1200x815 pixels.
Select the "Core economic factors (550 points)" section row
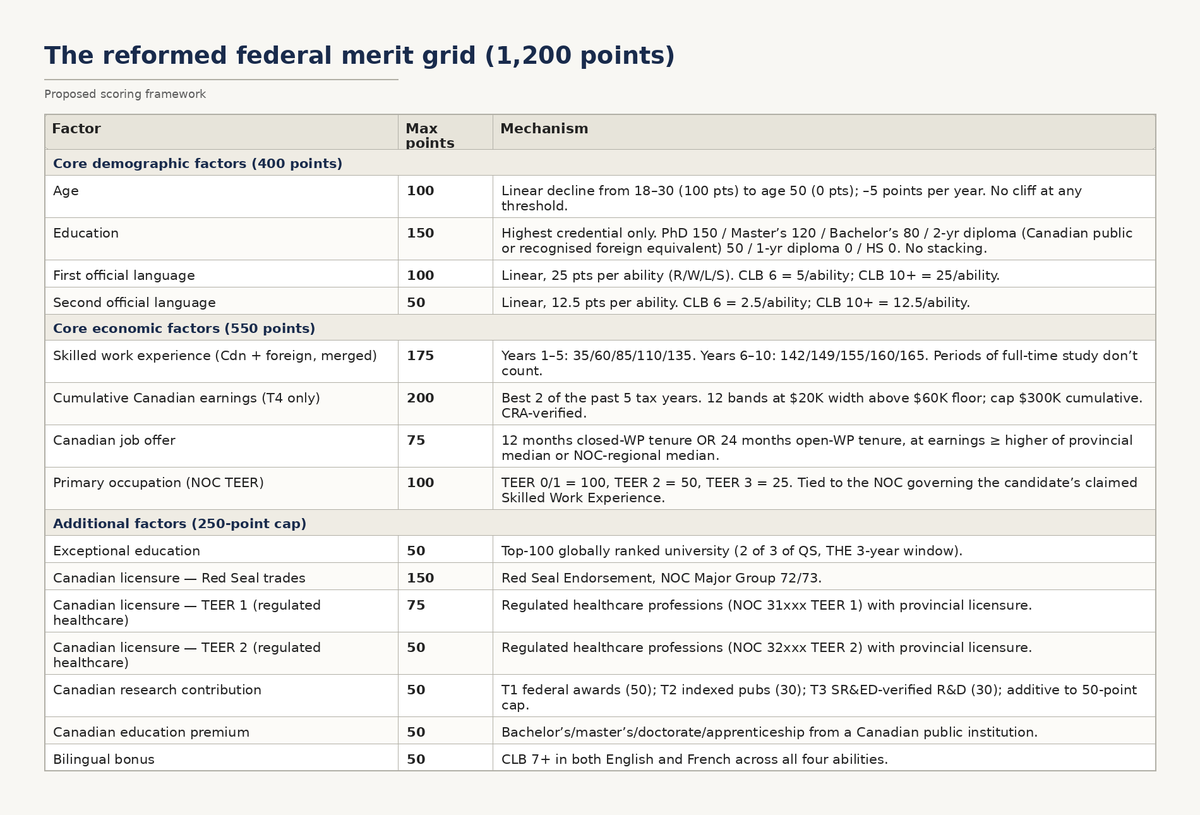[600, 328]
